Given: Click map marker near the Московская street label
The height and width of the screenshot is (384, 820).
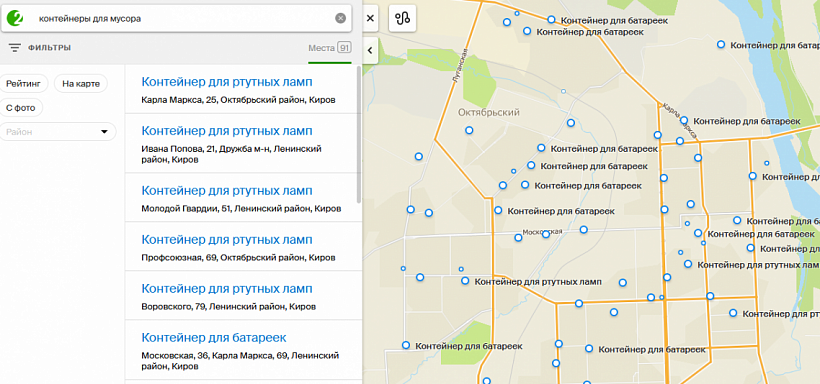Looking at the screenshot, I should (x=546, y=234).
